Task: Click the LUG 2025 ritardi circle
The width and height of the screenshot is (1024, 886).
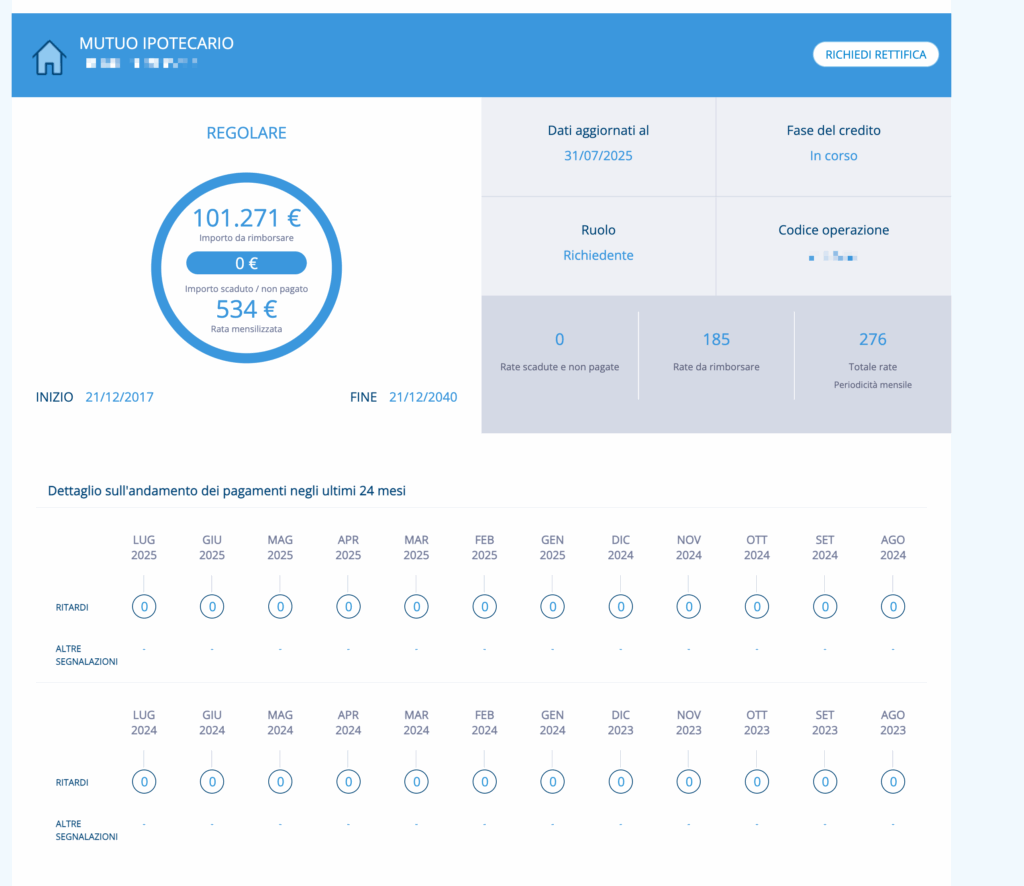Action: tap(144, 606)
